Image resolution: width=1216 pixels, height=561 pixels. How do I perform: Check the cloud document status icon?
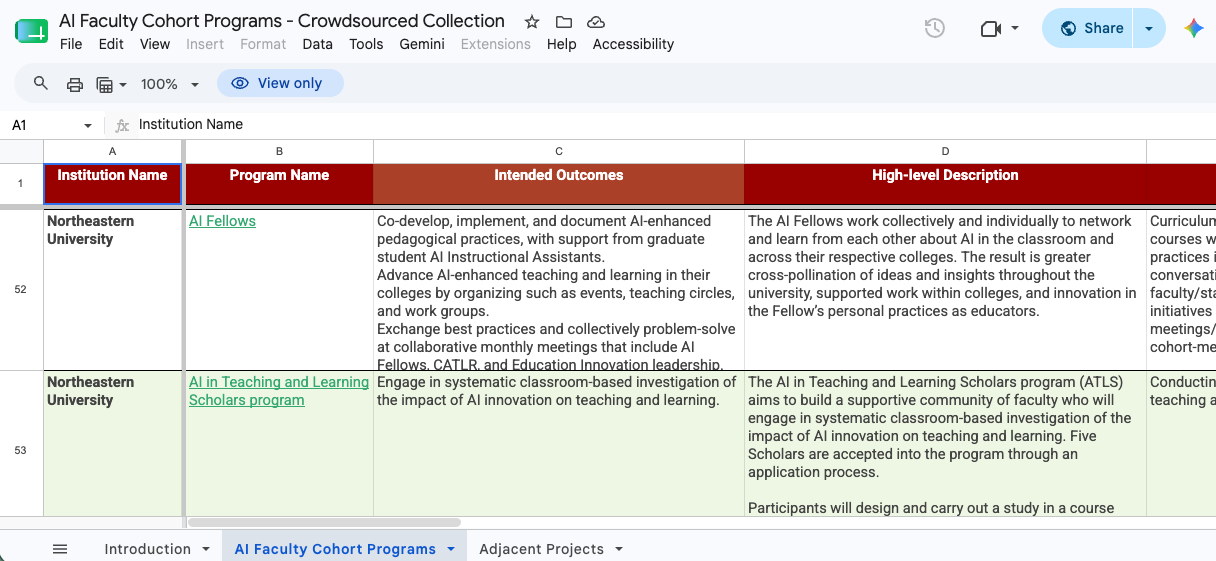596,22
